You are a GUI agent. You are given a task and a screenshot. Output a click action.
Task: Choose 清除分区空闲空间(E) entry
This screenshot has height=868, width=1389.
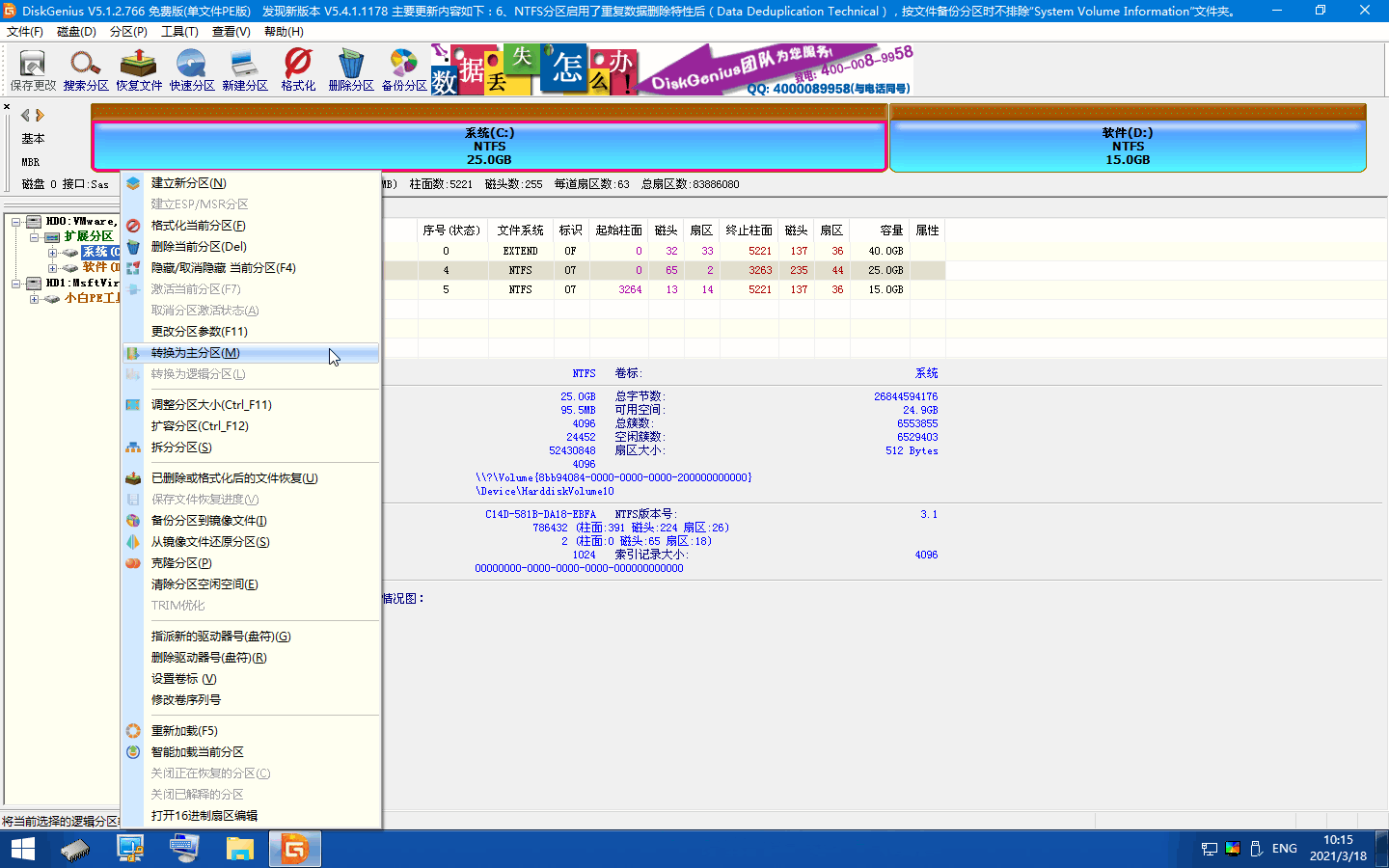point(251,584)
